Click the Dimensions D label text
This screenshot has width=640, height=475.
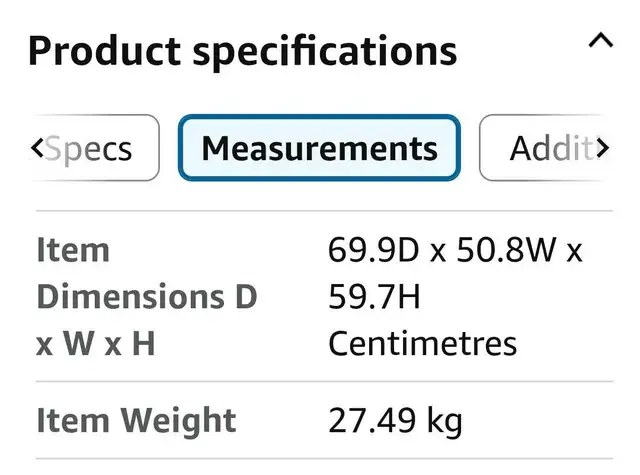[x=147, y=297]
